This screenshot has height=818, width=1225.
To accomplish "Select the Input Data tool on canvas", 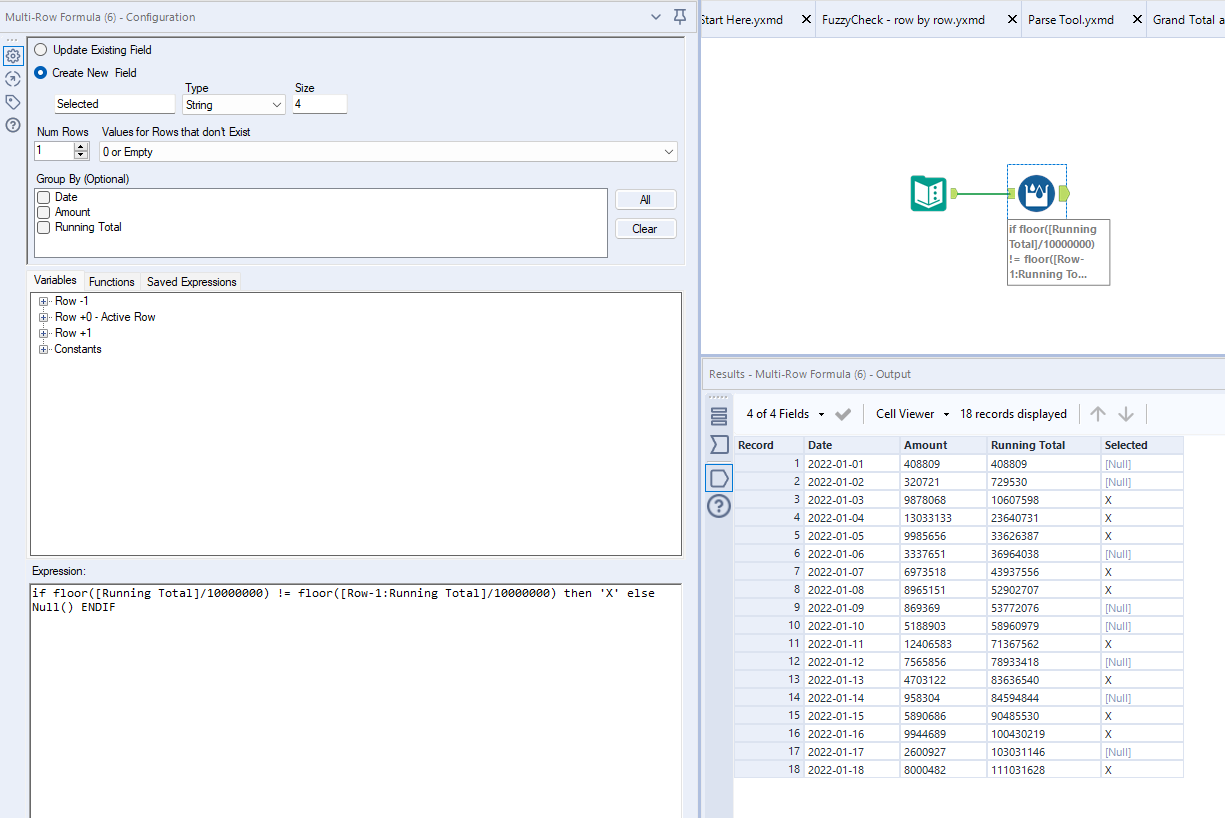I will [x=929, y=193].
